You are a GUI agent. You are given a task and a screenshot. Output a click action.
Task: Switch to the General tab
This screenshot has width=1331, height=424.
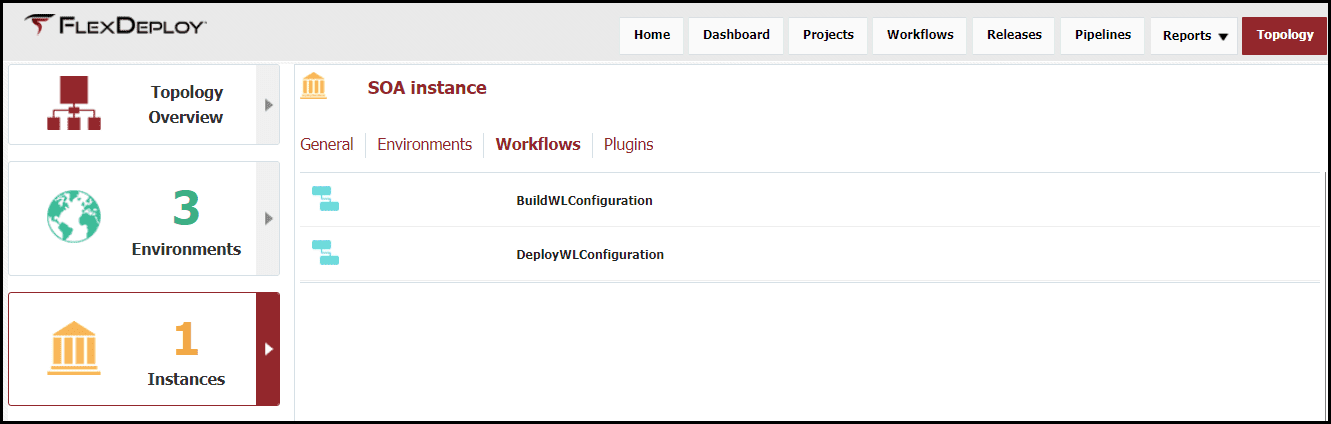[327, 144]
